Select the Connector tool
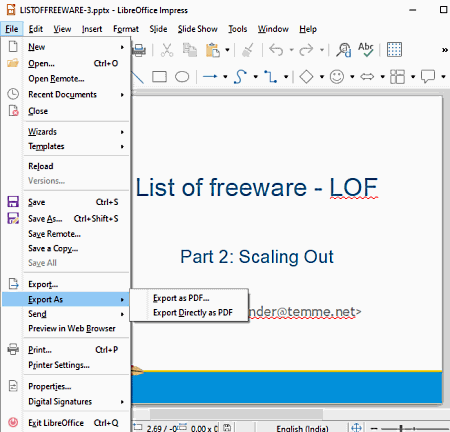 tap(270, 77)
